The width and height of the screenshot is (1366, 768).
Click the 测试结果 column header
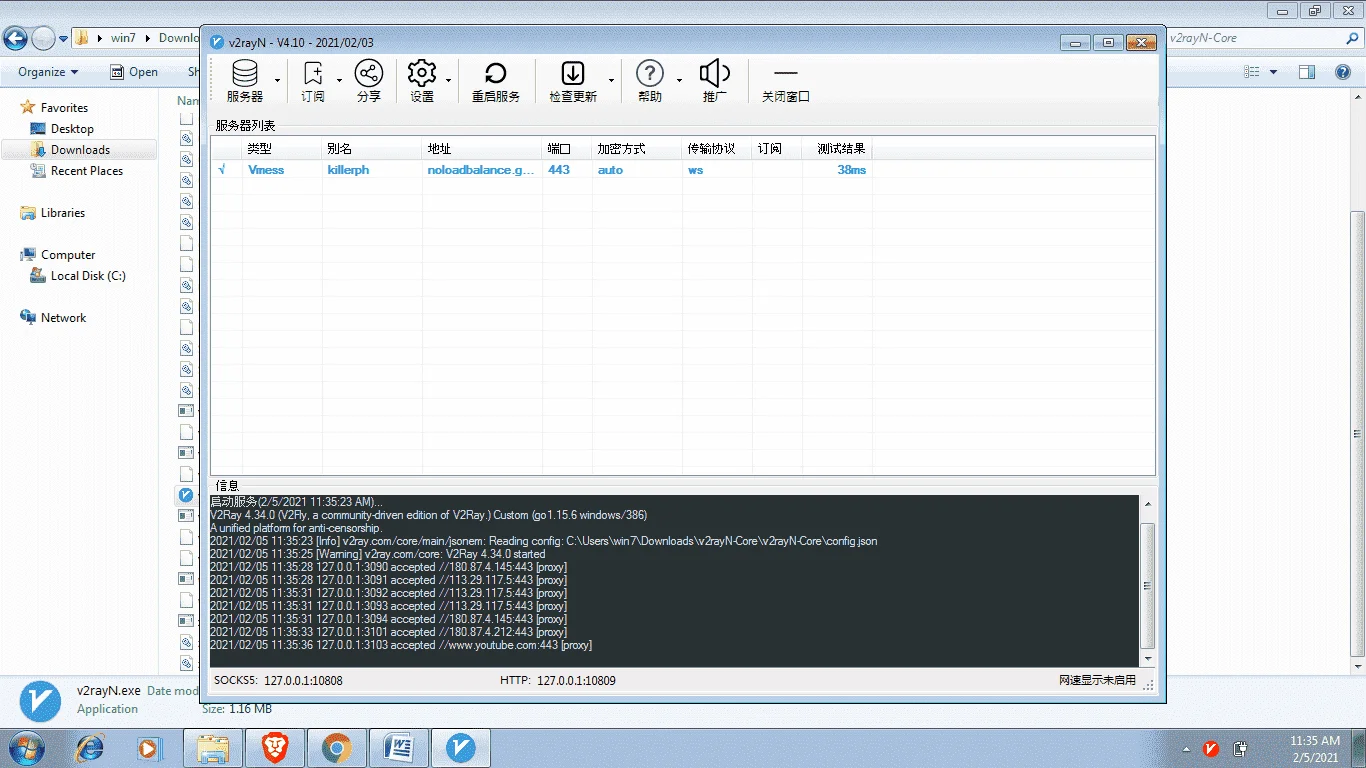pos(837,149)
